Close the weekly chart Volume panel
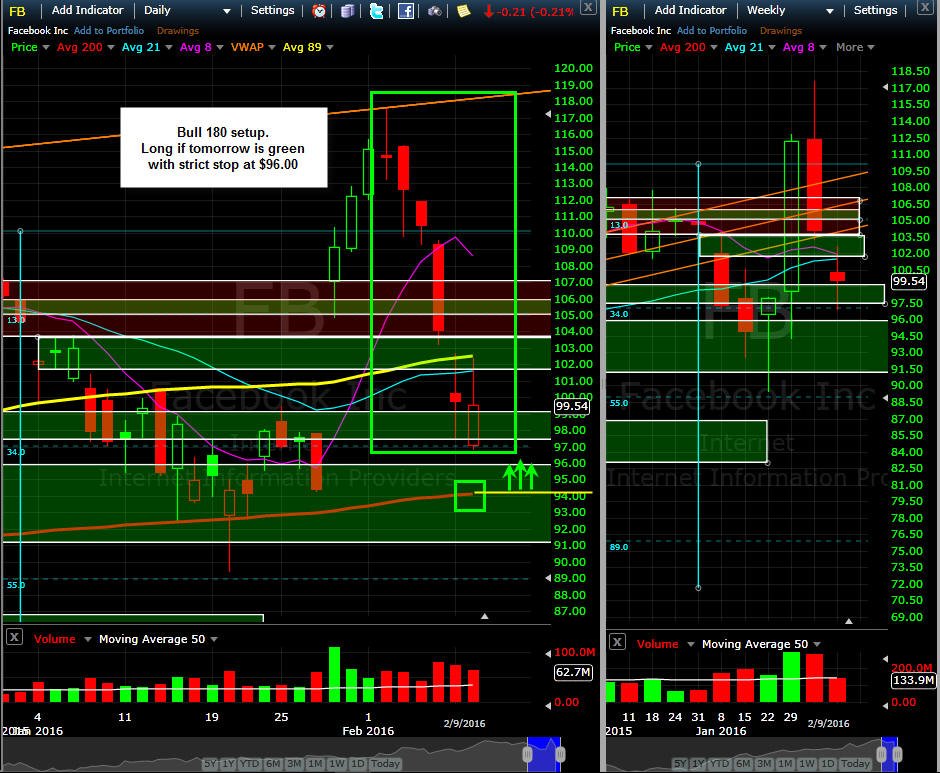This screenshot has height=773, width=940. click(x=617, y=642)
